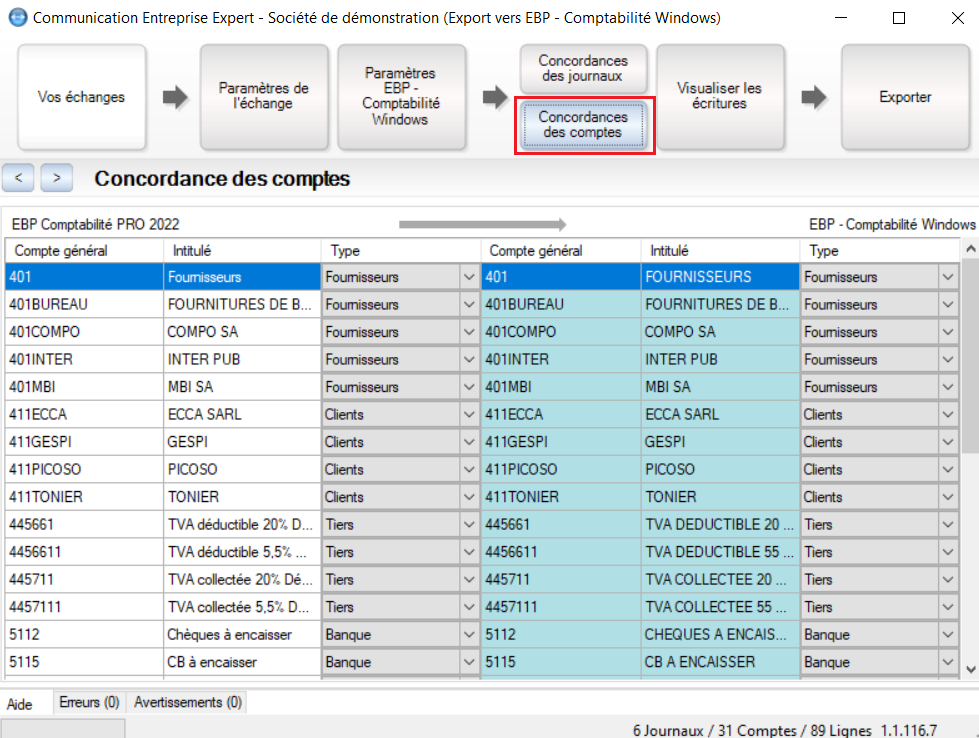
Task: Click the version number 1.1.116.7
Action: [x=908, y=730]
